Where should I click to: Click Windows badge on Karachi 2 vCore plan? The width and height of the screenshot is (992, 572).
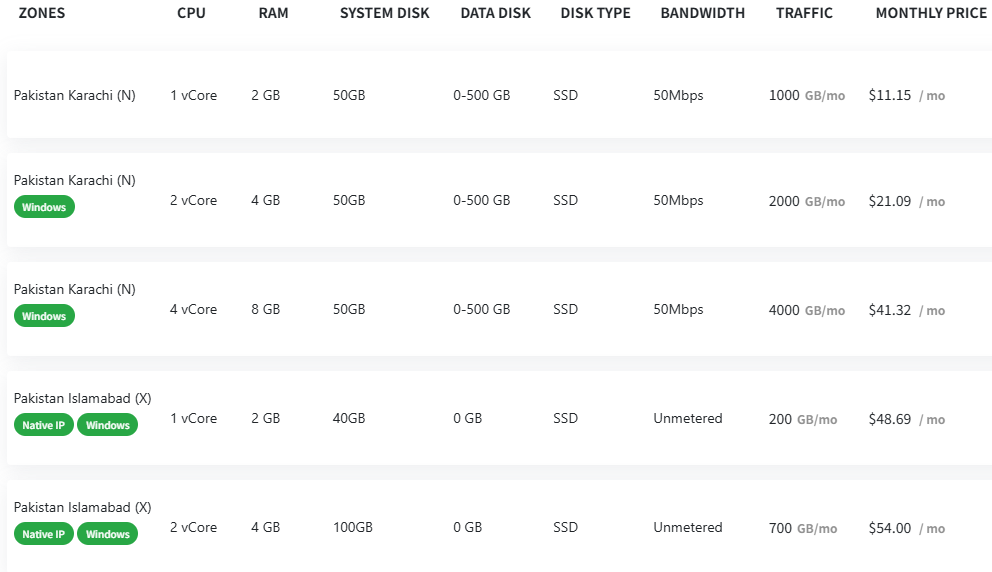point(44,207)
